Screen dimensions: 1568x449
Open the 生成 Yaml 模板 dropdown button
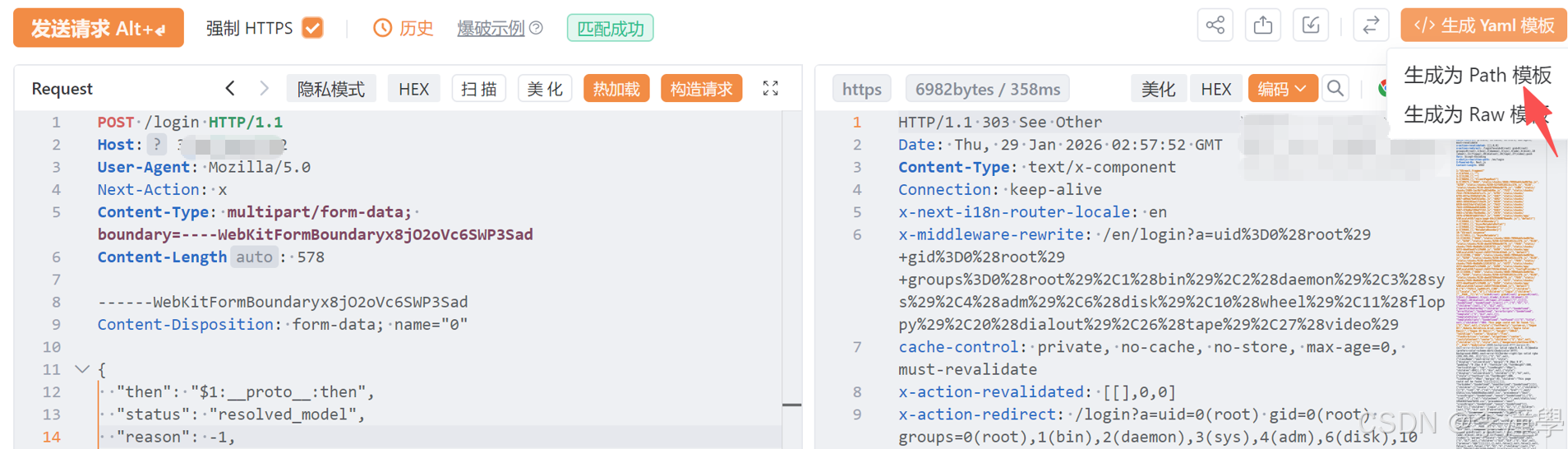click(1483, 25)
